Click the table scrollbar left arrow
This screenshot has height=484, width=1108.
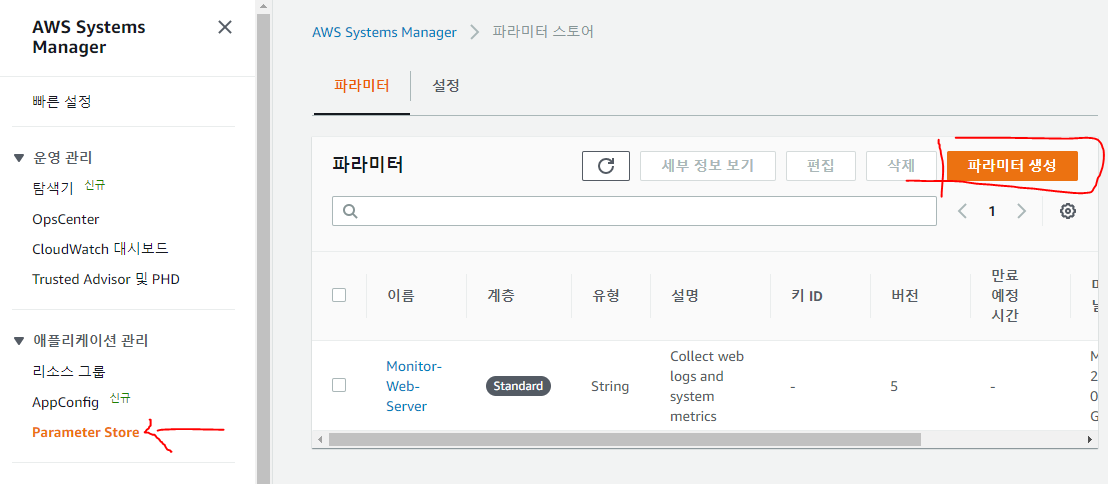coord(320,439)
